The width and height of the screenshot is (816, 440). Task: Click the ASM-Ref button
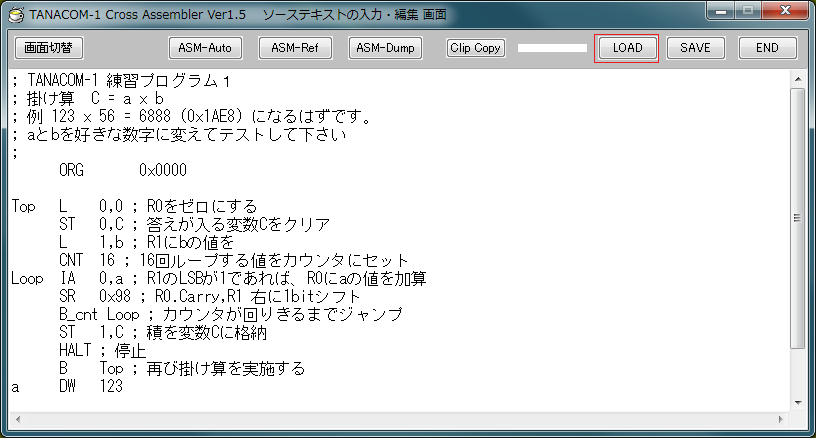295,48
